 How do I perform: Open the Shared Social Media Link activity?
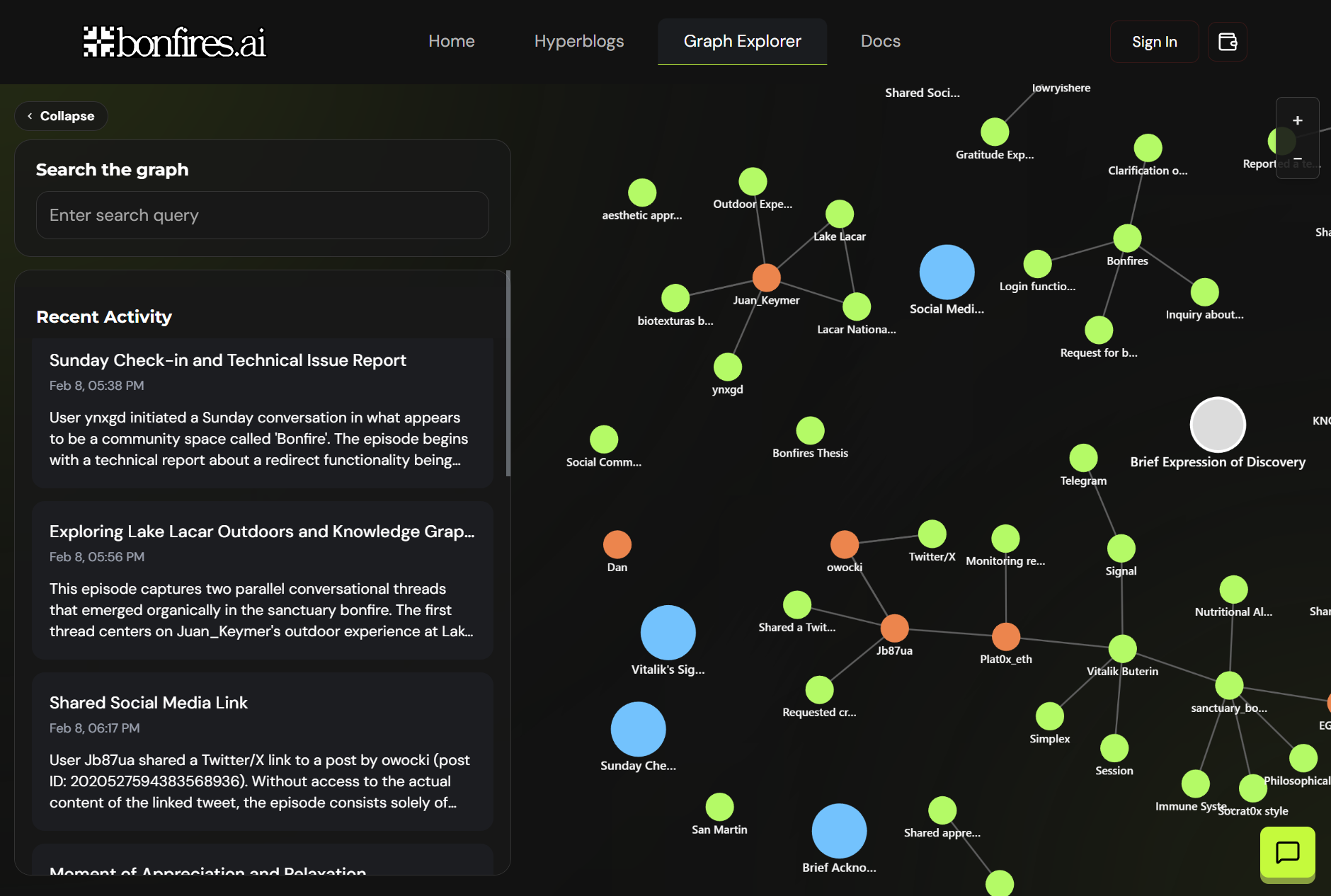263,752
